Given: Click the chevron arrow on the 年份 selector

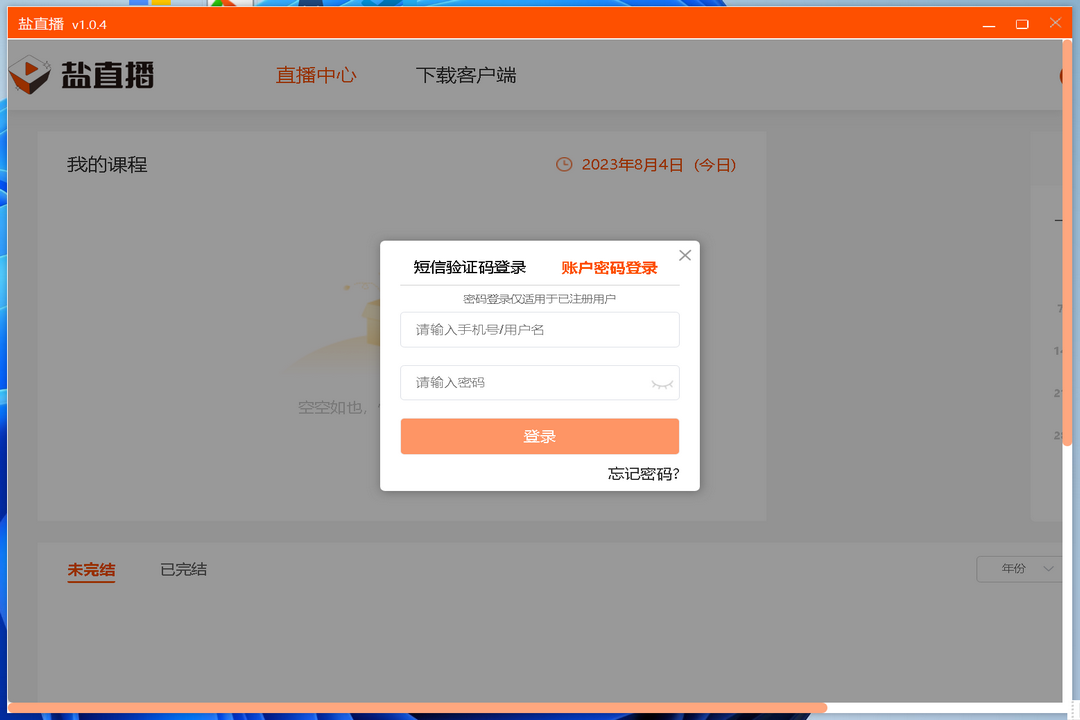Looking at the screenshot, I should (x=1049, y=568).
